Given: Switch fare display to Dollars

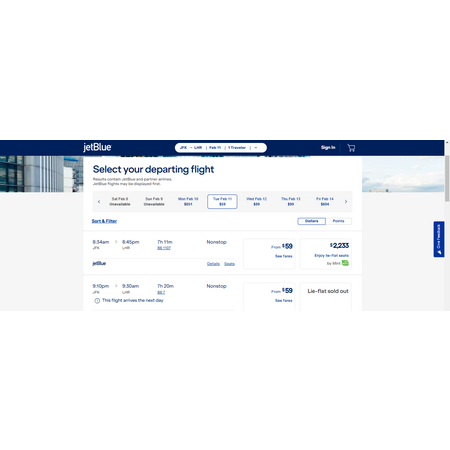Looking at the screenshot, I should point(312,221).
